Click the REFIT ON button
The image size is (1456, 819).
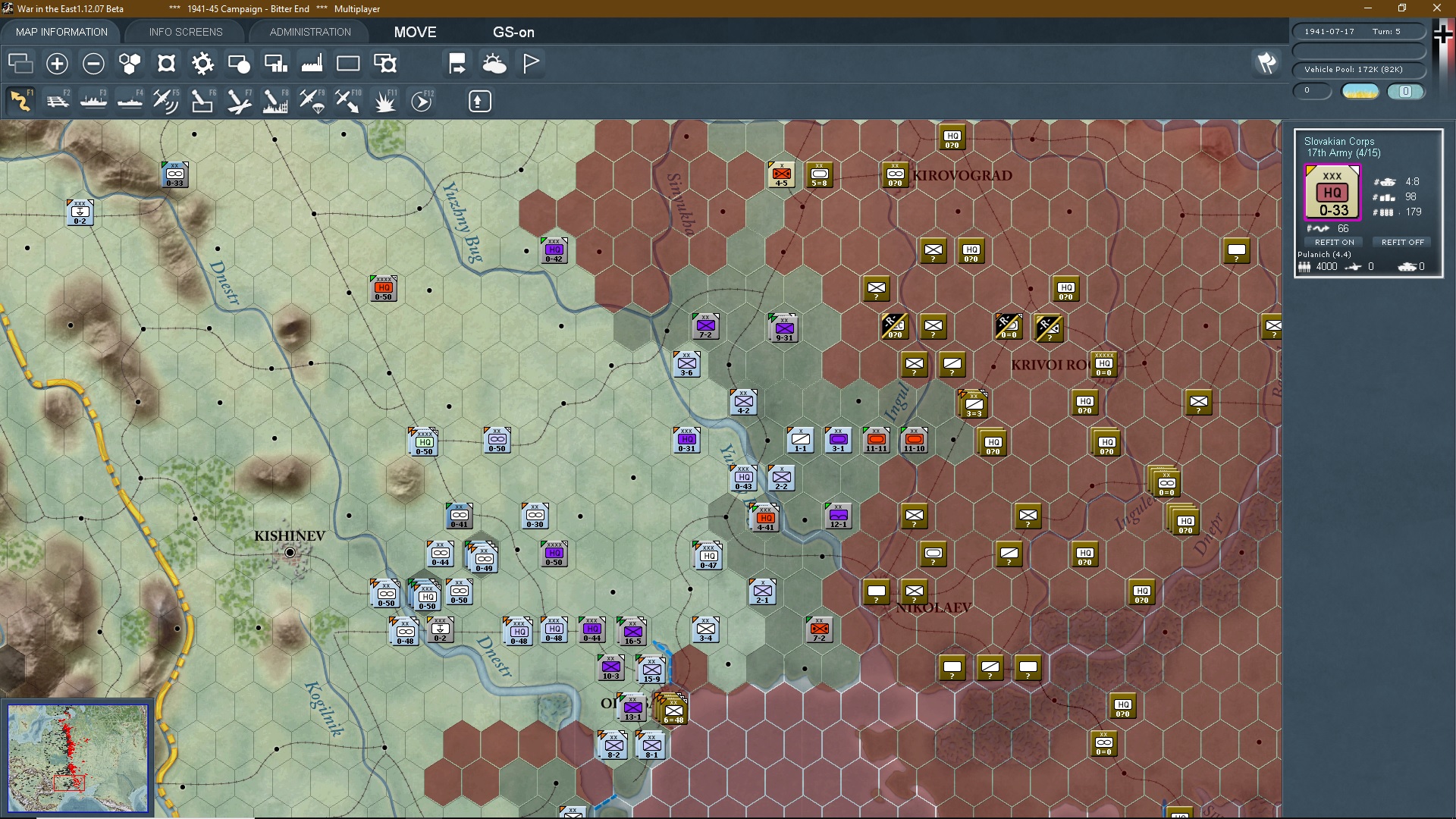(x=1334, y=242)
